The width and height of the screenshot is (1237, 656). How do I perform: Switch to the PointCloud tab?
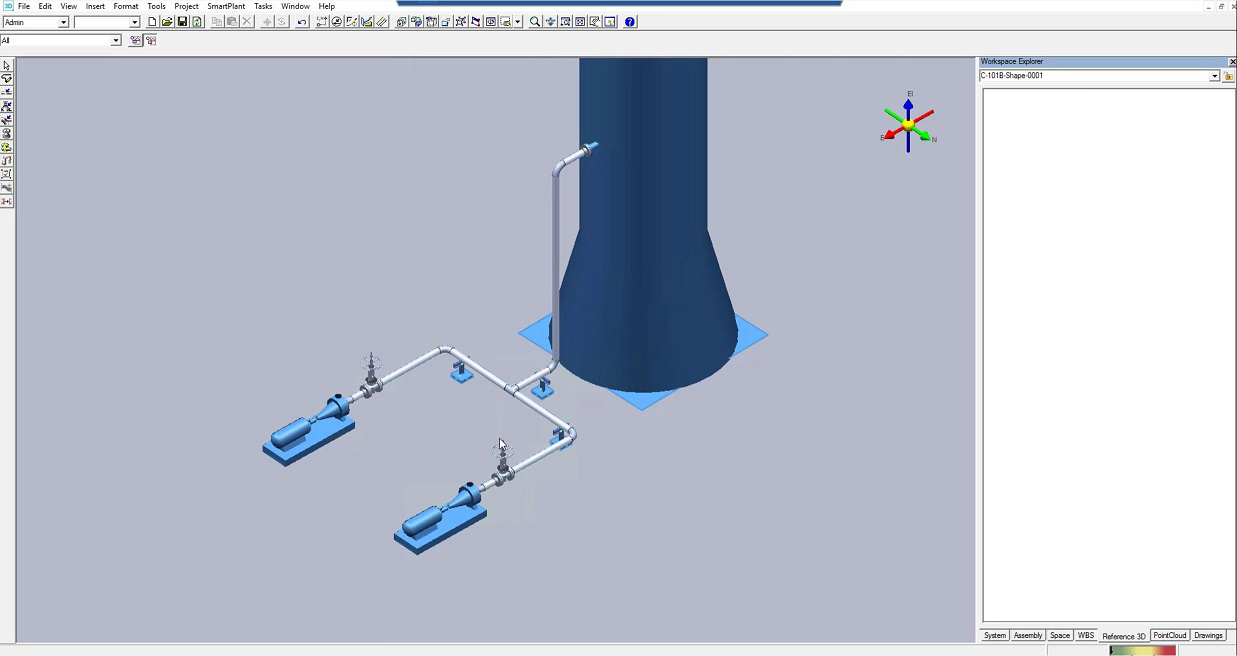pyautogui.click(x=1169, y=636)
